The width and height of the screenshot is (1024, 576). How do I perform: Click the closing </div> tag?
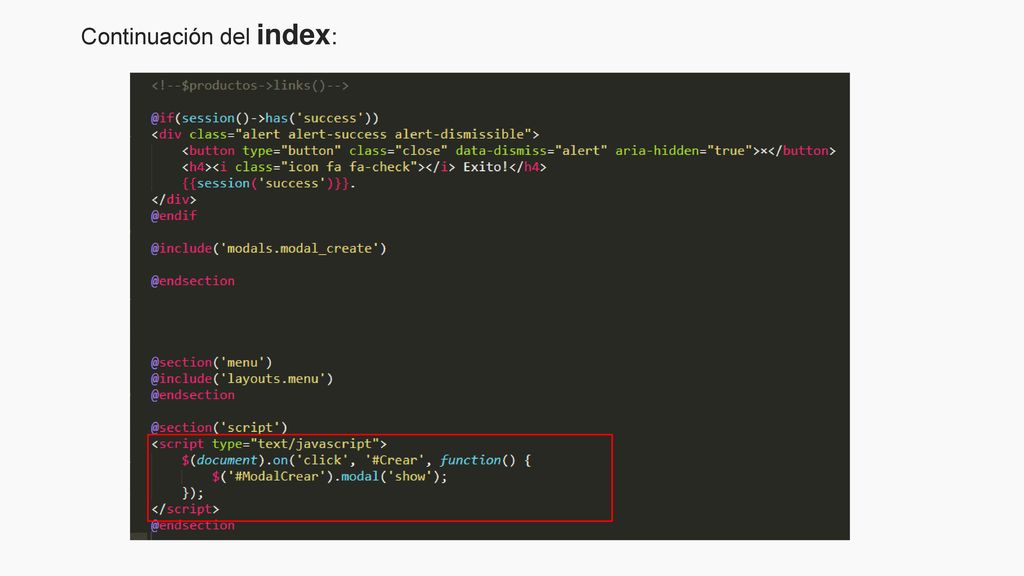174,200
